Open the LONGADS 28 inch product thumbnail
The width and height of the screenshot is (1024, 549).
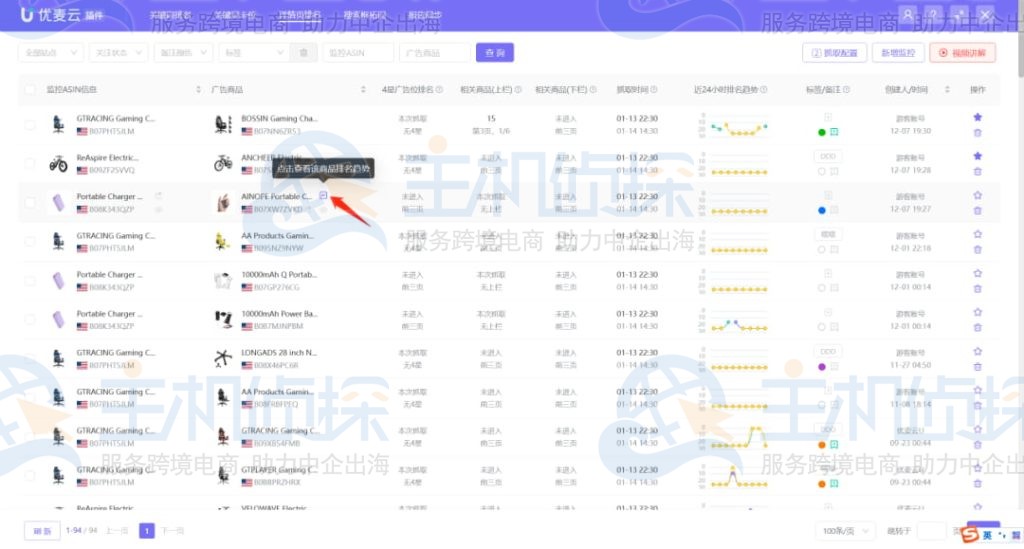pyautogui.click(x=223, y=358)
